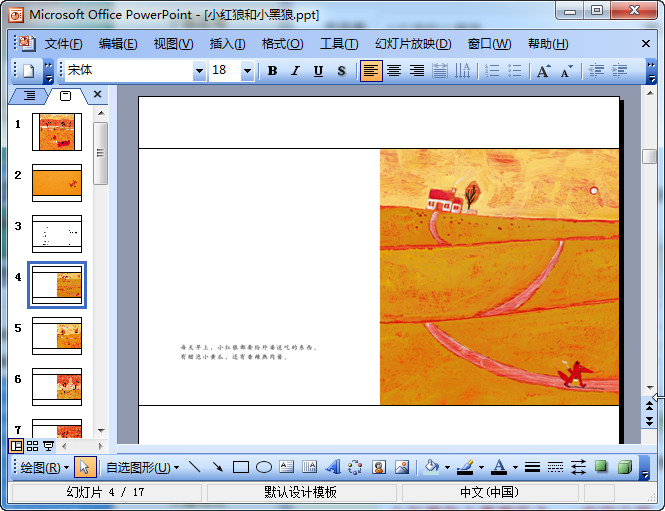
Task: Open 窗口(W) menu
Action: 489,44
